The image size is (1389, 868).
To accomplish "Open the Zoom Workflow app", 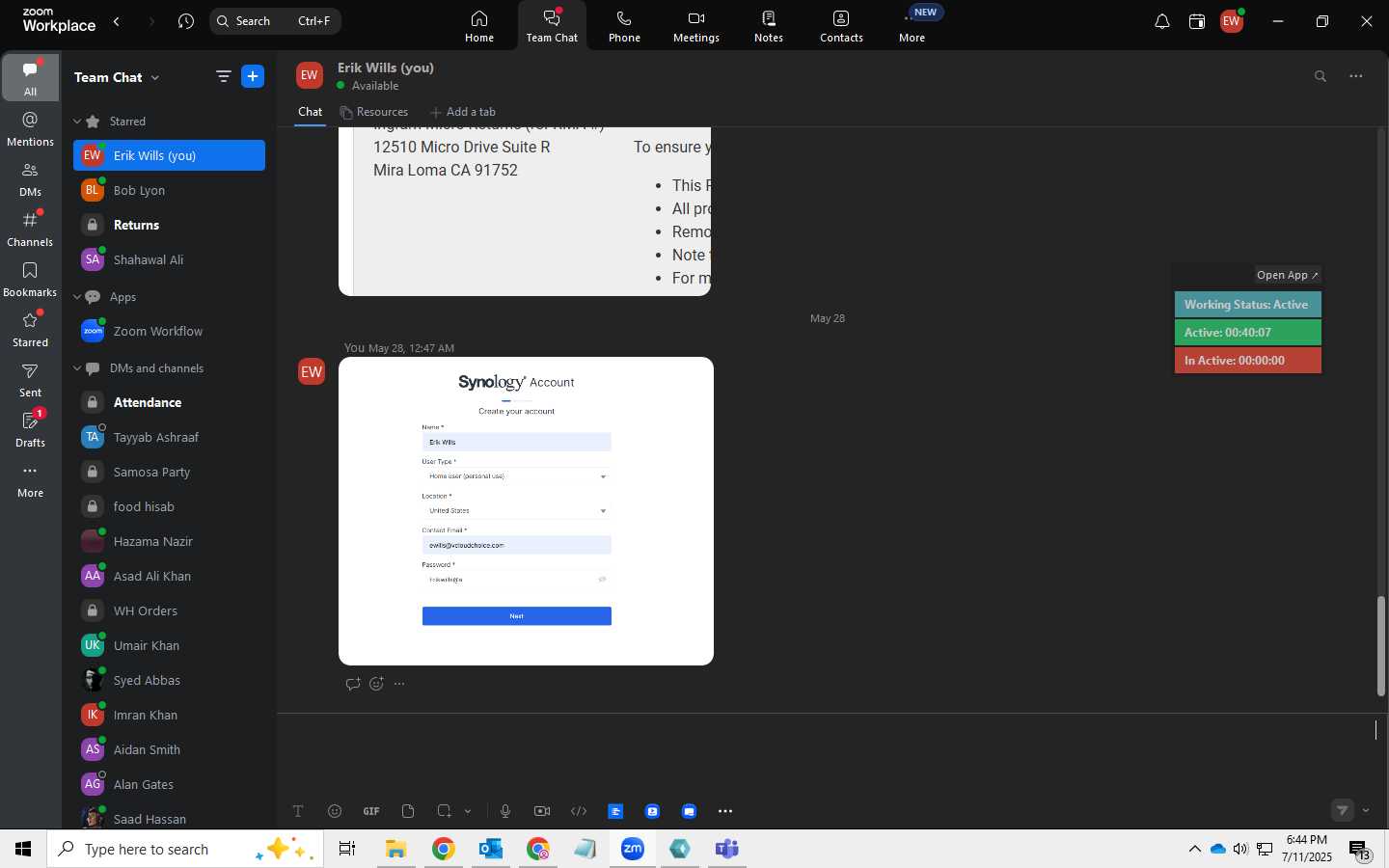I will pos(170,331).
